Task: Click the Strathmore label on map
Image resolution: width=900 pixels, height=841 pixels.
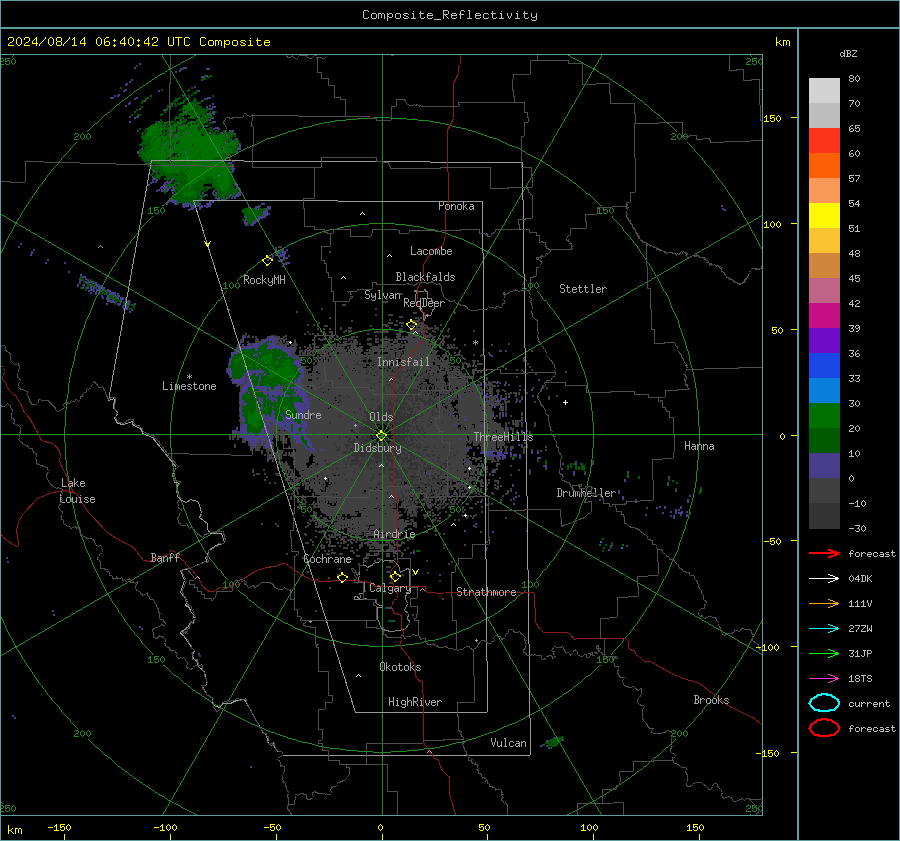Action: [x=486, y=592]
